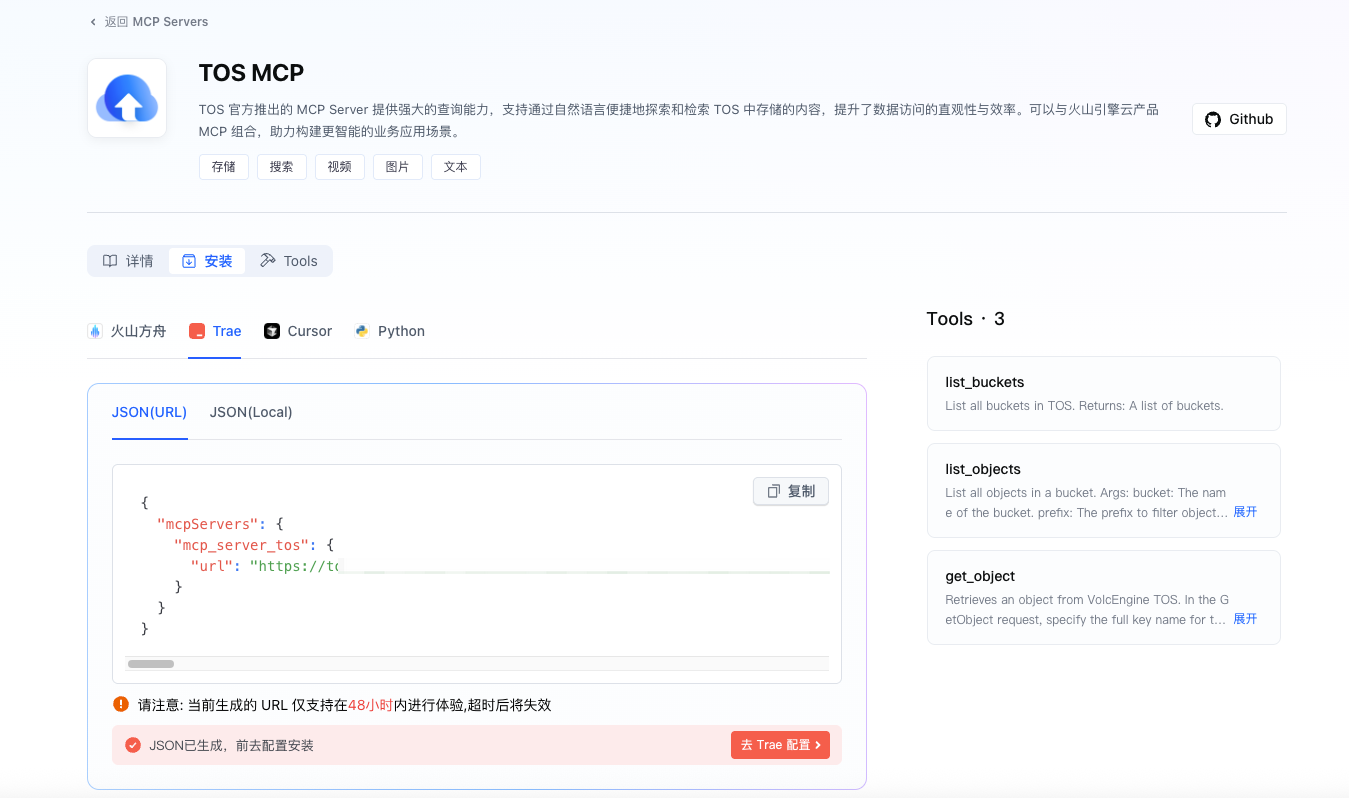Select the 文本 tag
The width and height of the screenshot is (1349, 798).
pyautogui.click(x=456, y=167)
